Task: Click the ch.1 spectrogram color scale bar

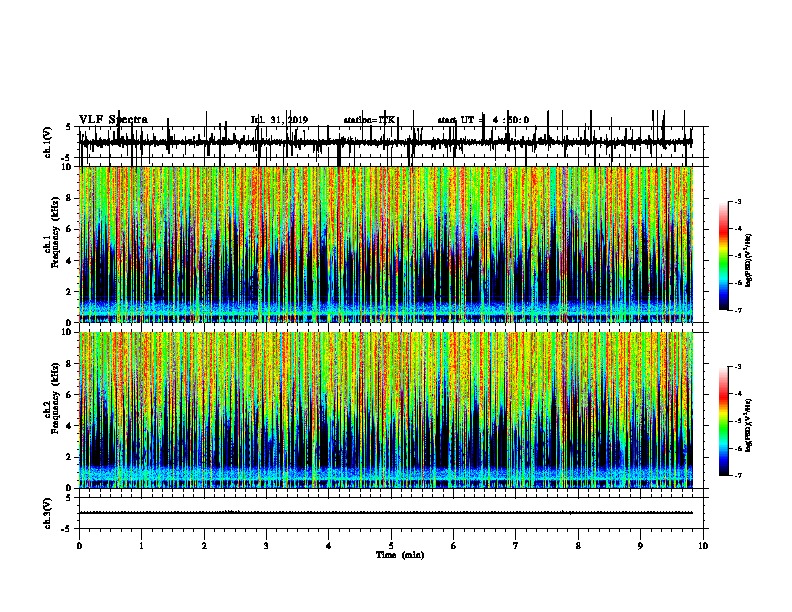Action: 723,256
